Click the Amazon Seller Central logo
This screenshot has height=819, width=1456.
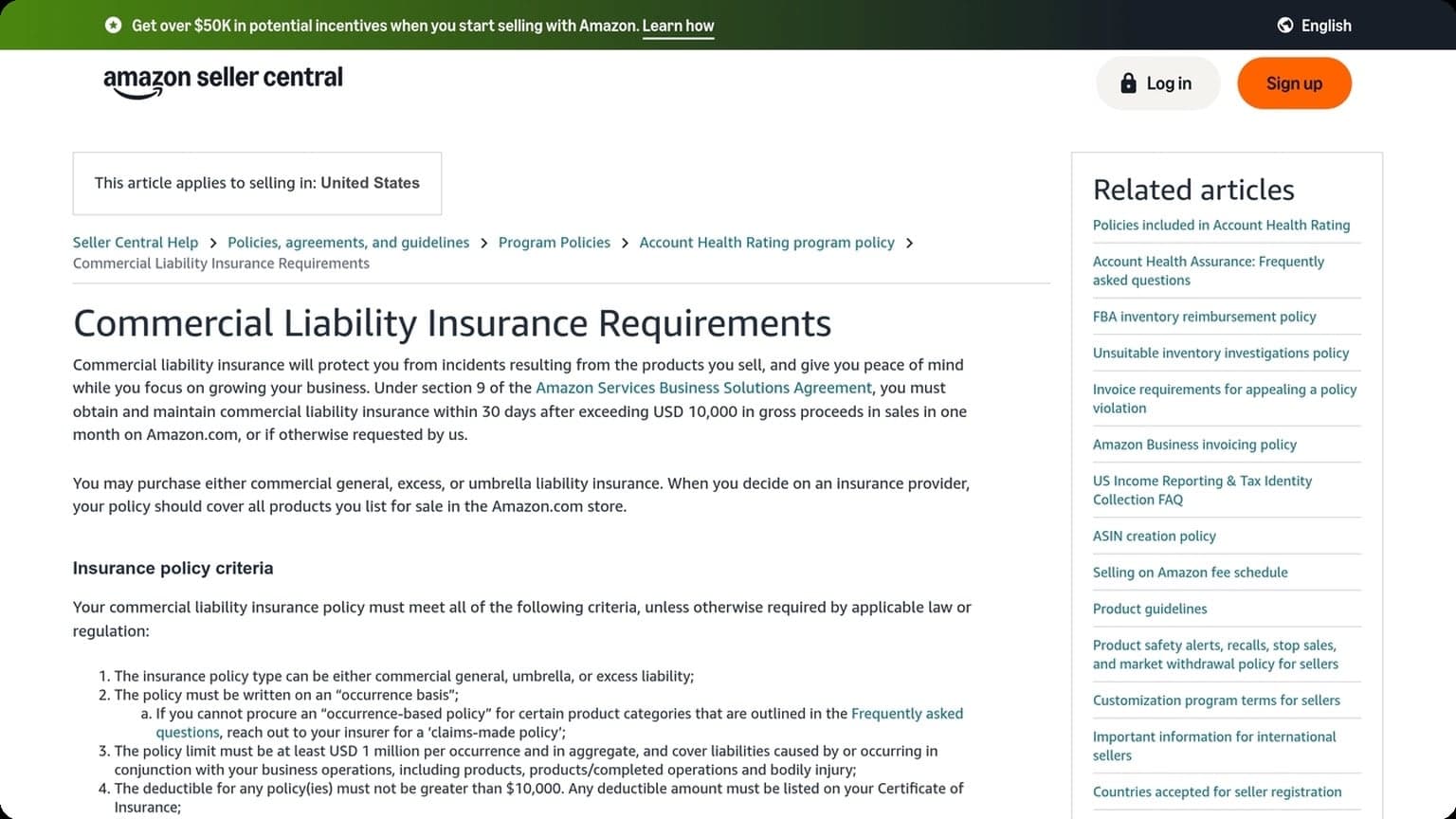(x=223, y=81)
